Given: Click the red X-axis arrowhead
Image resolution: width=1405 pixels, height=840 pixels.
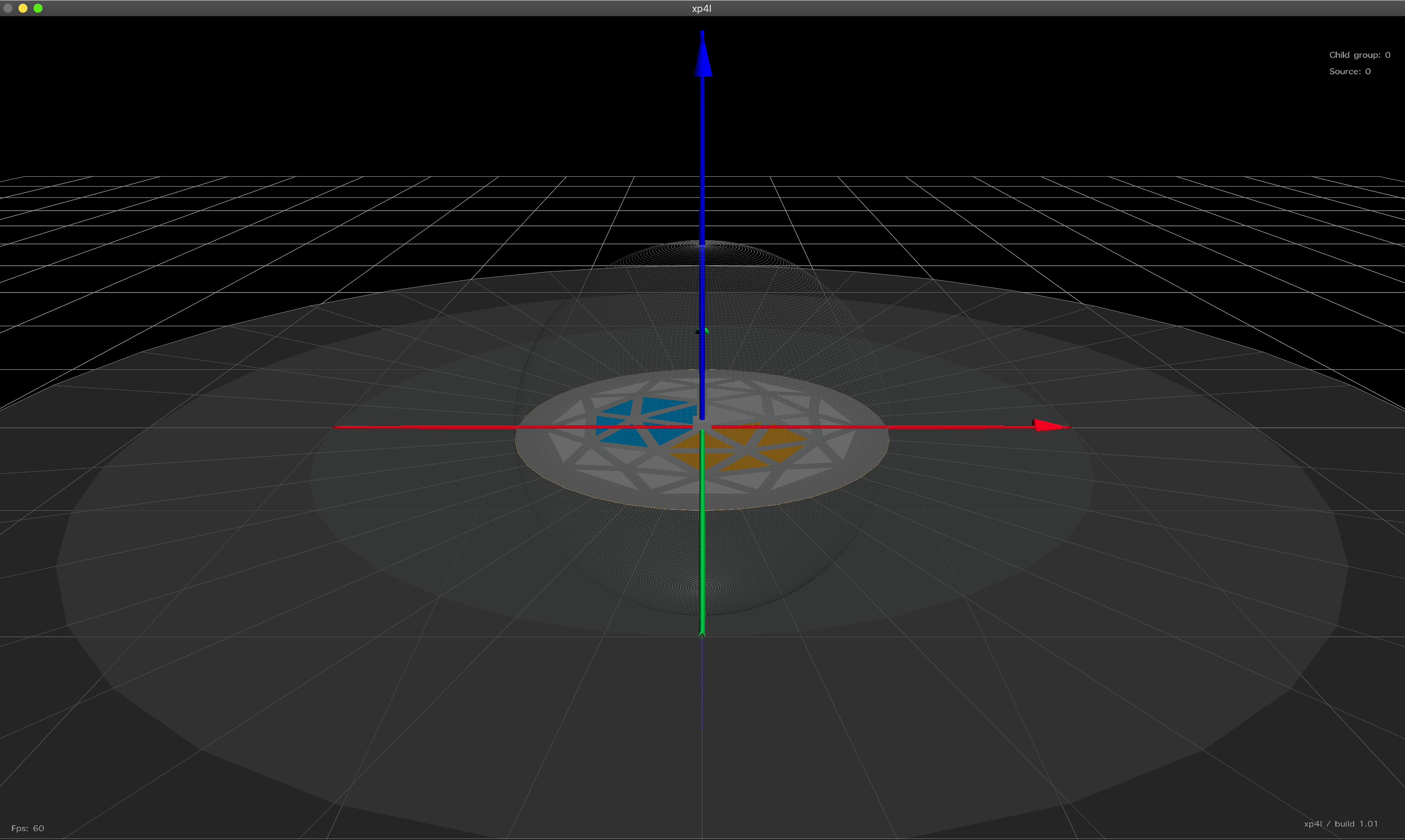Looking at the screenshot, I should [x=1052, y=426].
